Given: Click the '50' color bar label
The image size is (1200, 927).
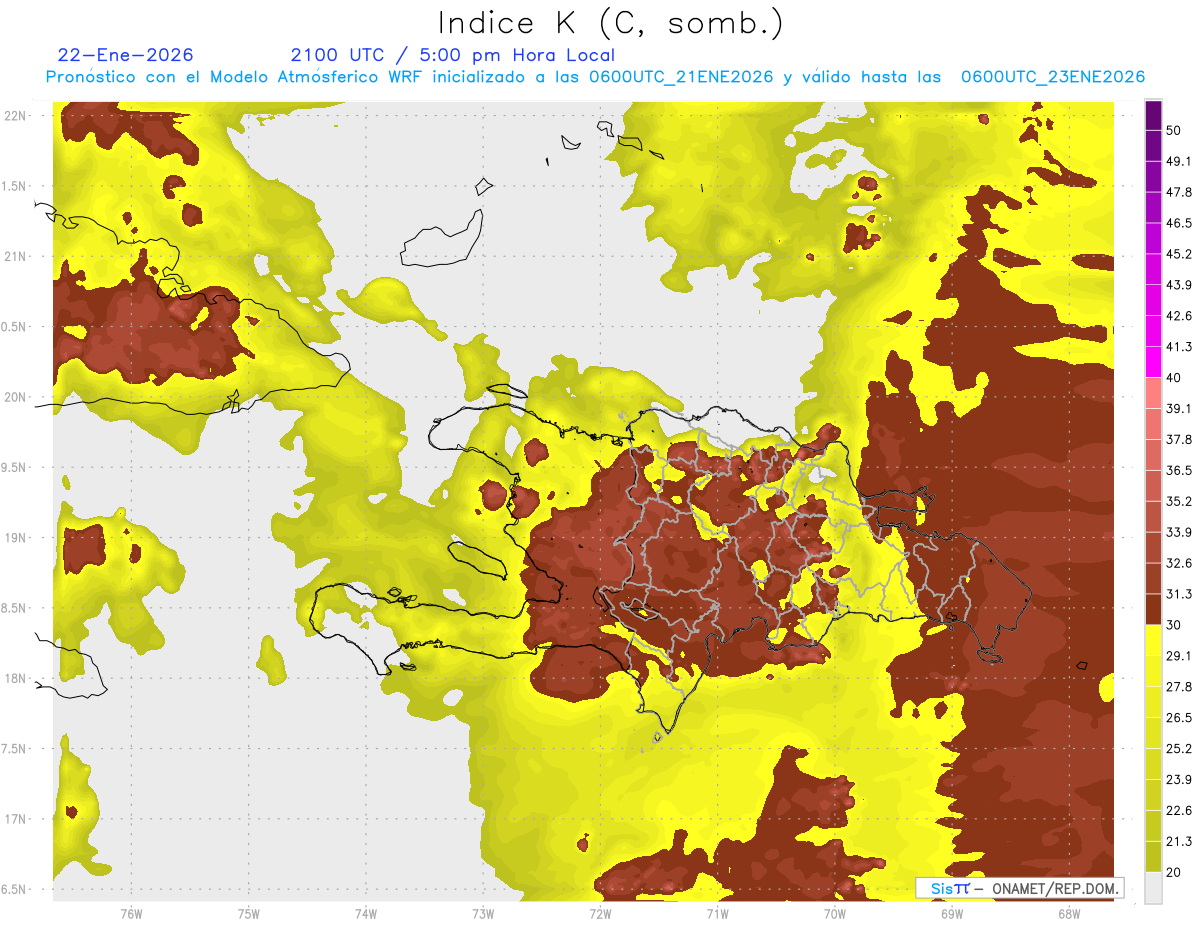Looking at the screenshot, I should [x=1175, y=131].
